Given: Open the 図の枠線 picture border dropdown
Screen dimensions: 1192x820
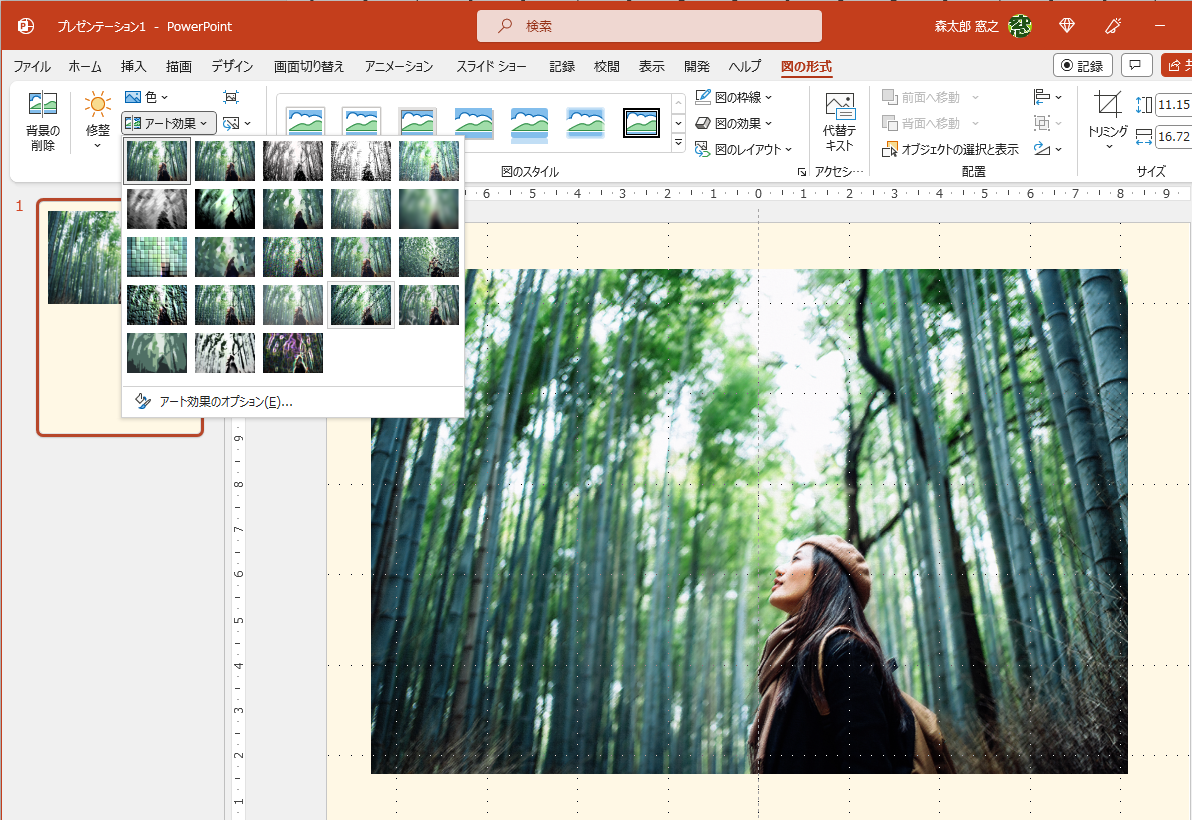Looking at the screenshot, I should (x=734, y=97).
